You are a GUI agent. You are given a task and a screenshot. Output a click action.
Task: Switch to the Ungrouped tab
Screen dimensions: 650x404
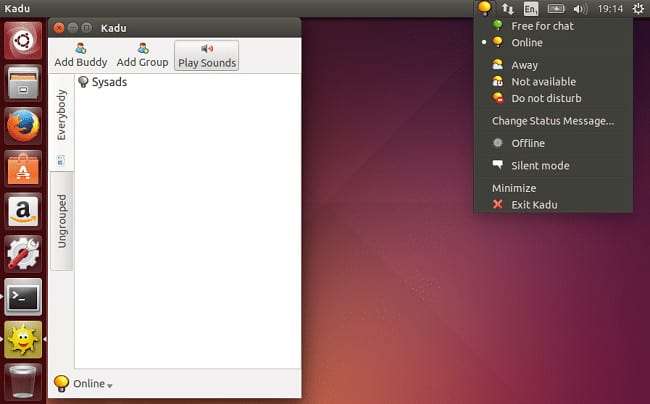click(x=62, y=221)
